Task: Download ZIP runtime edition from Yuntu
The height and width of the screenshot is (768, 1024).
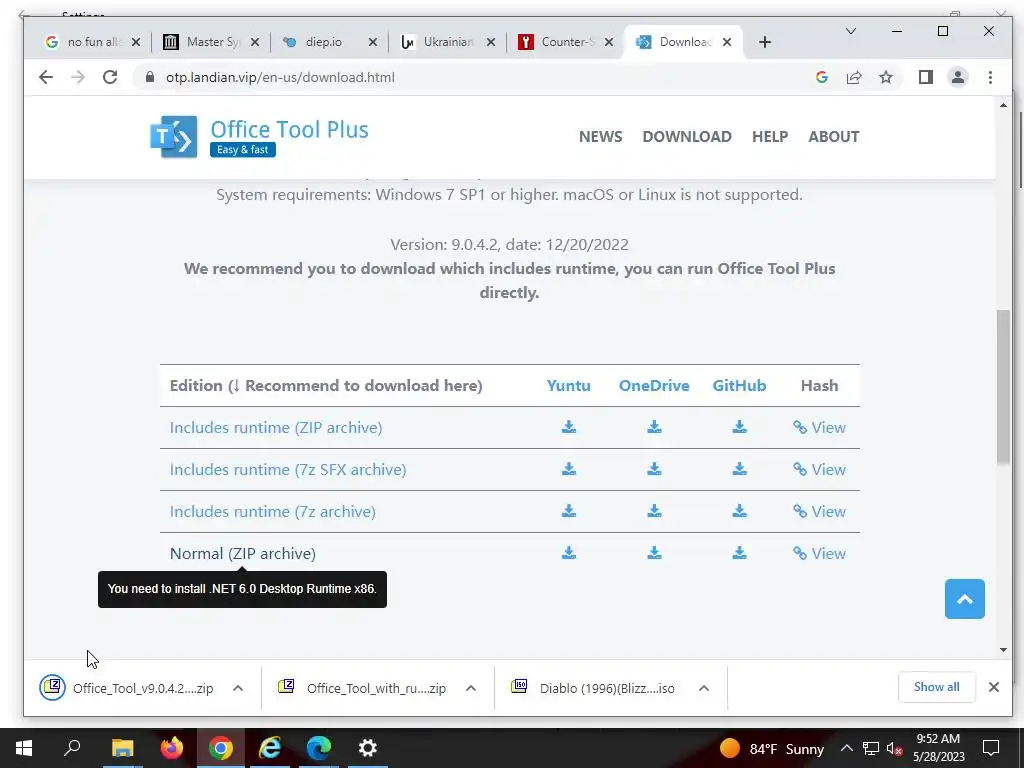Action: click(x=569, y=427)
